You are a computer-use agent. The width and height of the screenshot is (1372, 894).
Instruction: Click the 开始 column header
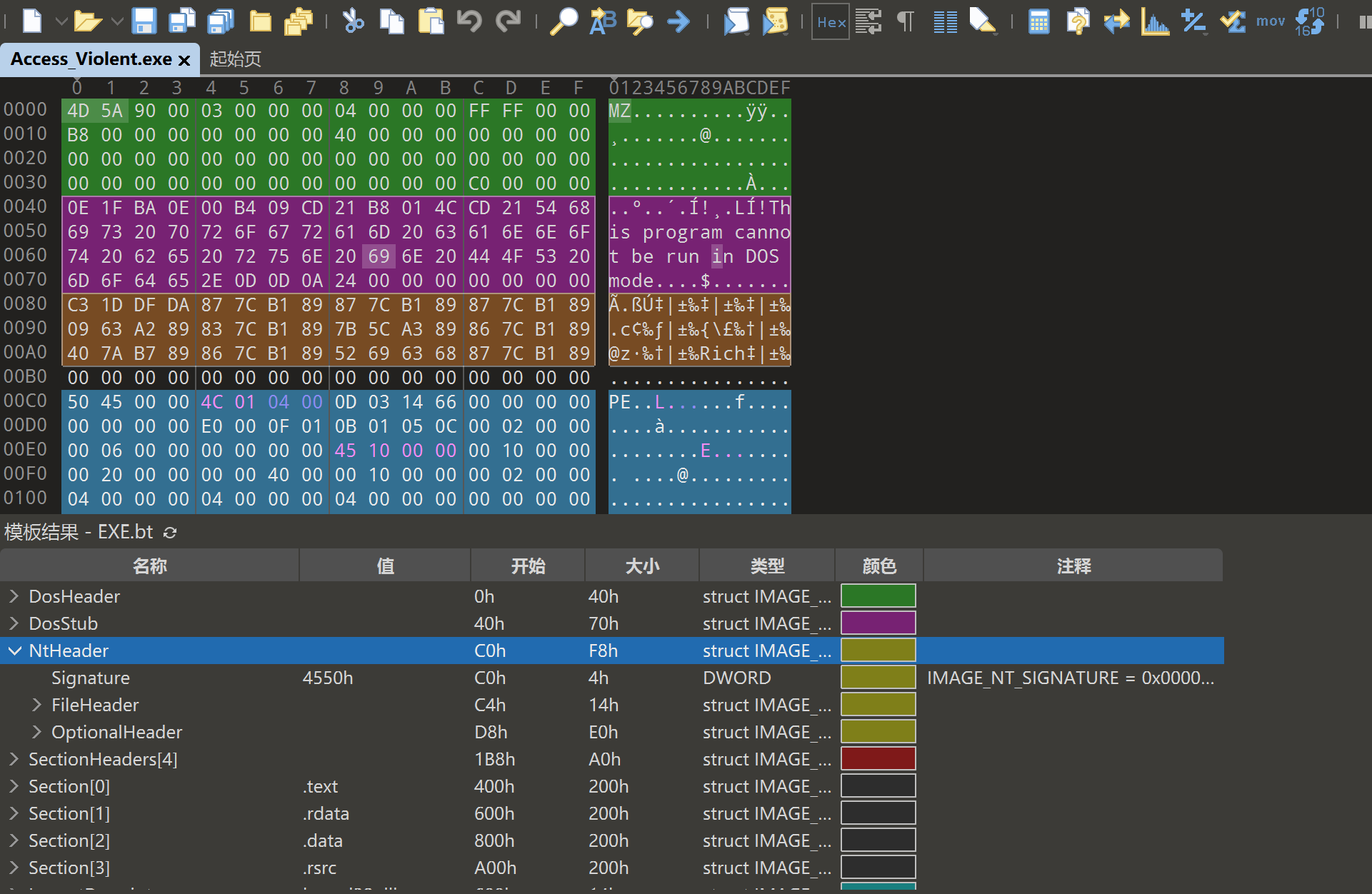click(x=528, y=566)
